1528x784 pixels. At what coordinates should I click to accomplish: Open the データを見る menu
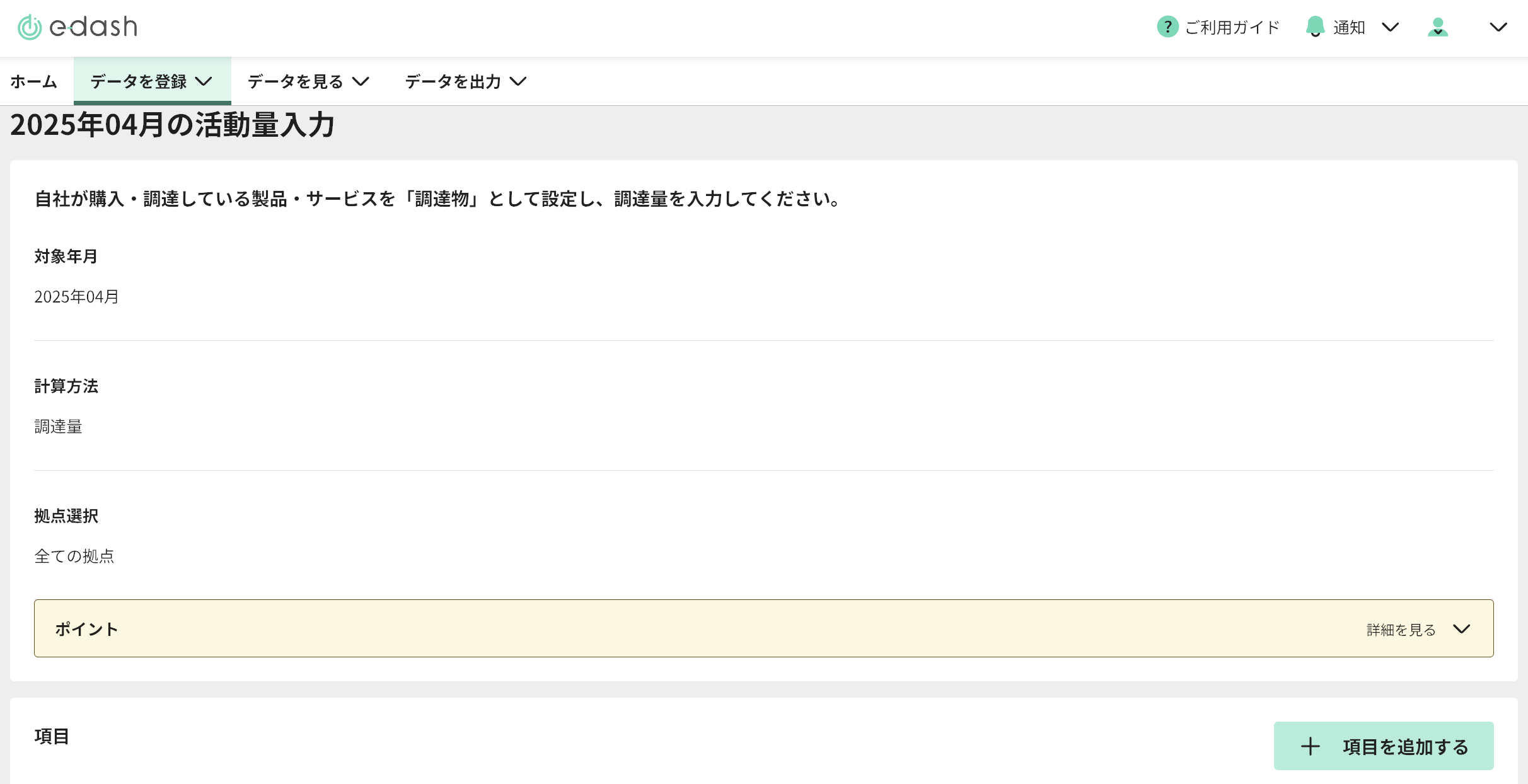pyautogui.click(x=309, y=81)
